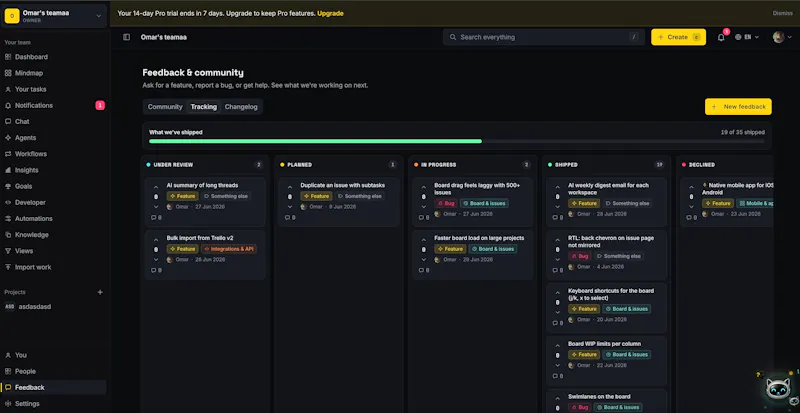Open Board WIP limits per column card
This screenshot has height=413, width=800.
[x=607, y=360]
